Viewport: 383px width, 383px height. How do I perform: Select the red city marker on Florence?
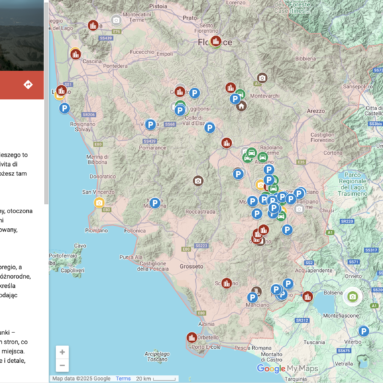(216, 41)
